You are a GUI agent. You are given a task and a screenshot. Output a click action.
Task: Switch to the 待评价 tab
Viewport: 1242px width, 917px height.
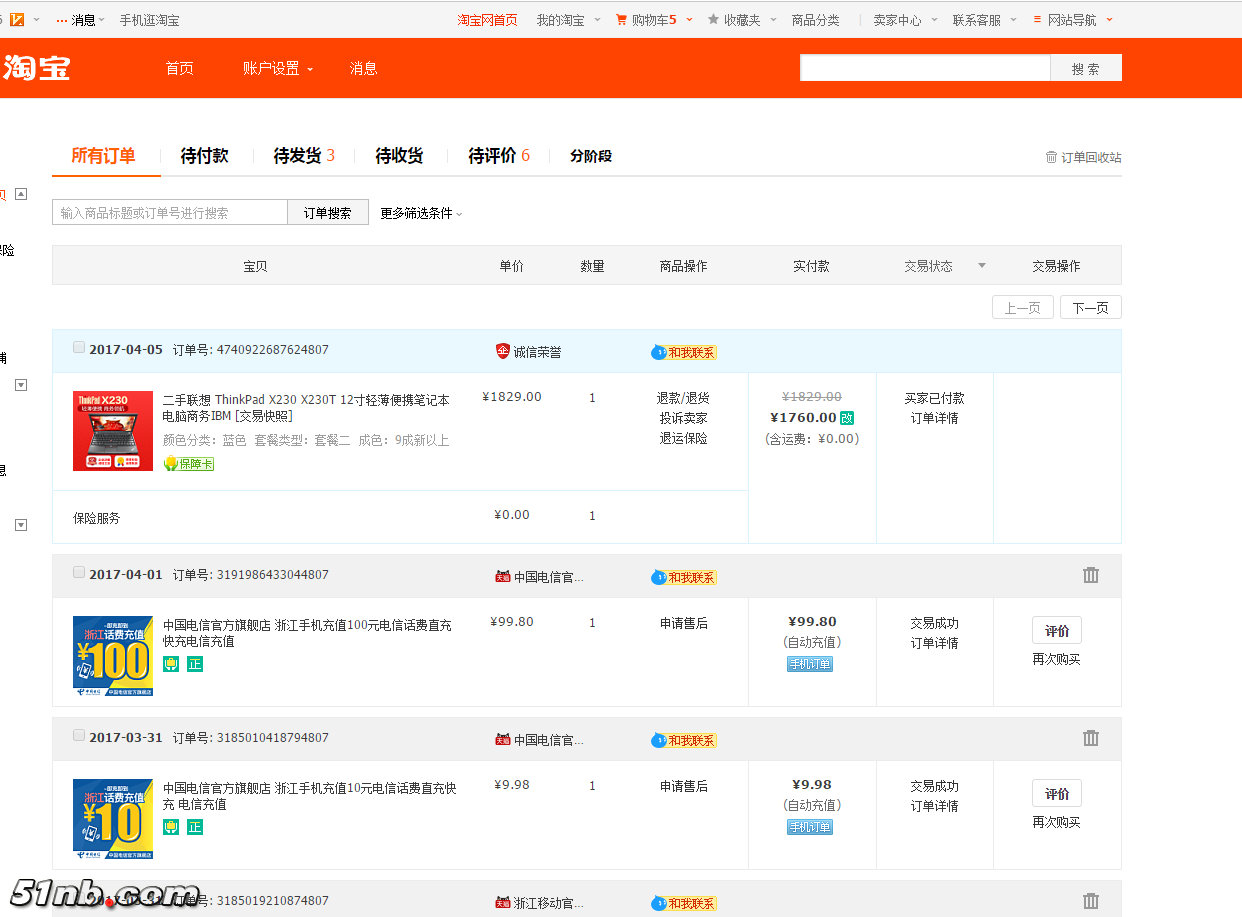pyautogui.click(x=499, y=156)
